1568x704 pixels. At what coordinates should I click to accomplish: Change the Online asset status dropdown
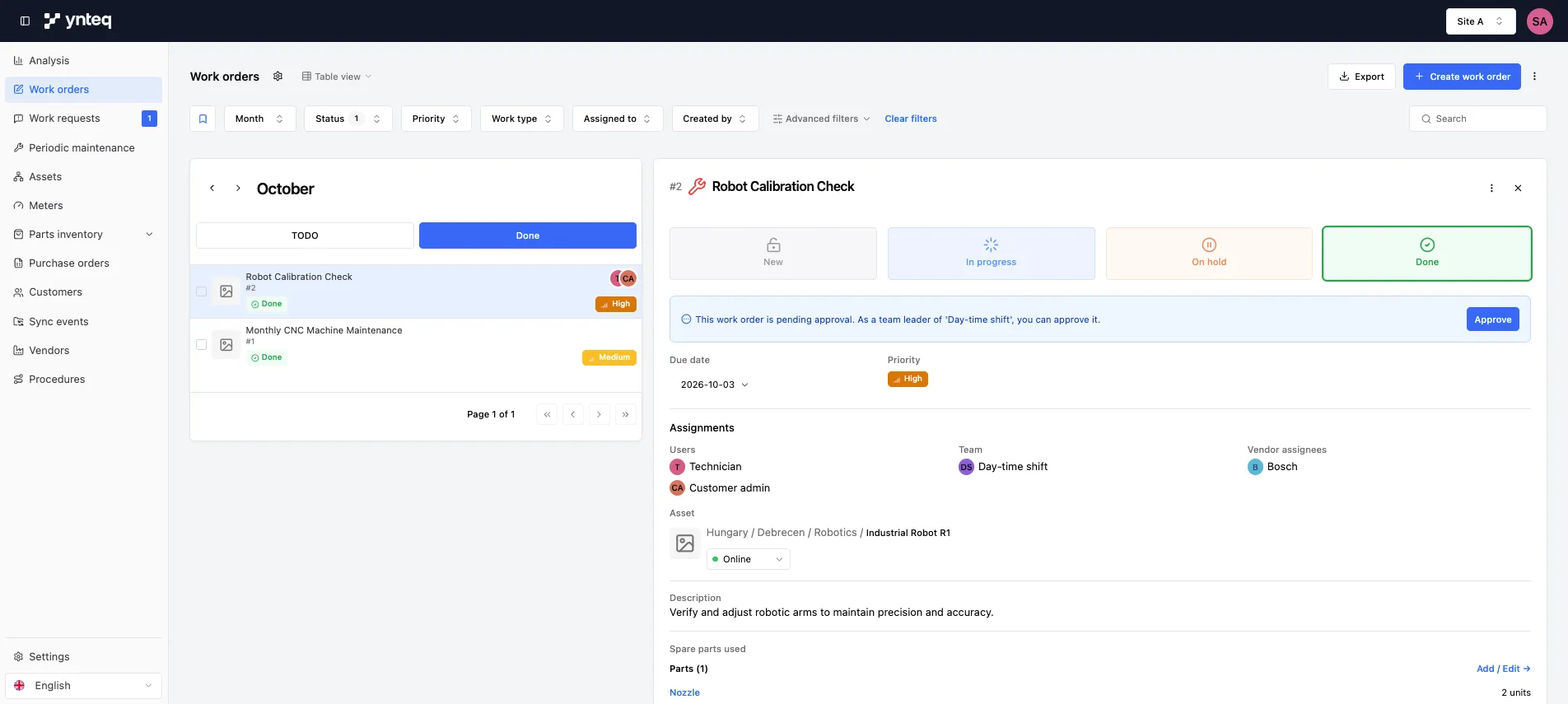click(x=748, y=559)
